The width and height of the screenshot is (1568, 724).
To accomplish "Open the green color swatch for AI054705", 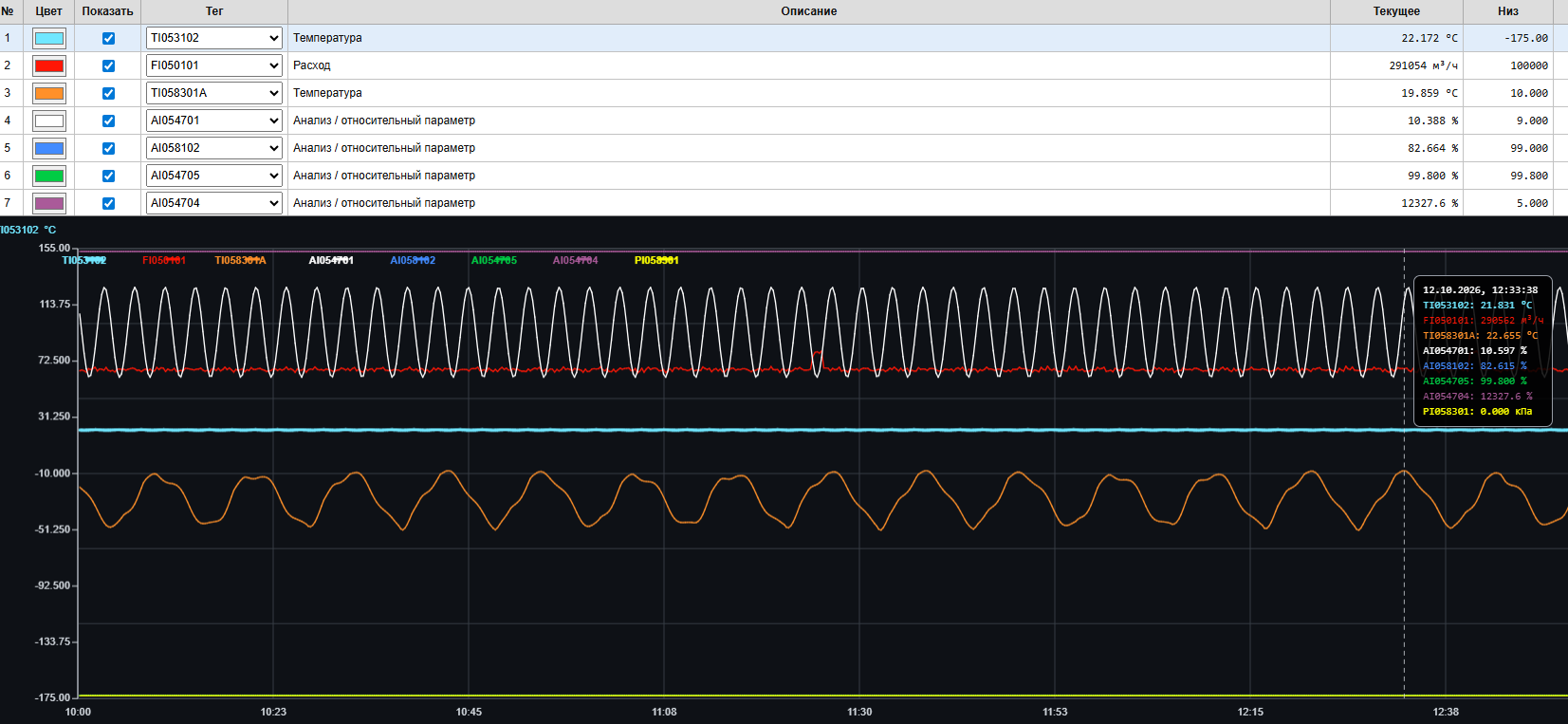I will tap(49, 176).
